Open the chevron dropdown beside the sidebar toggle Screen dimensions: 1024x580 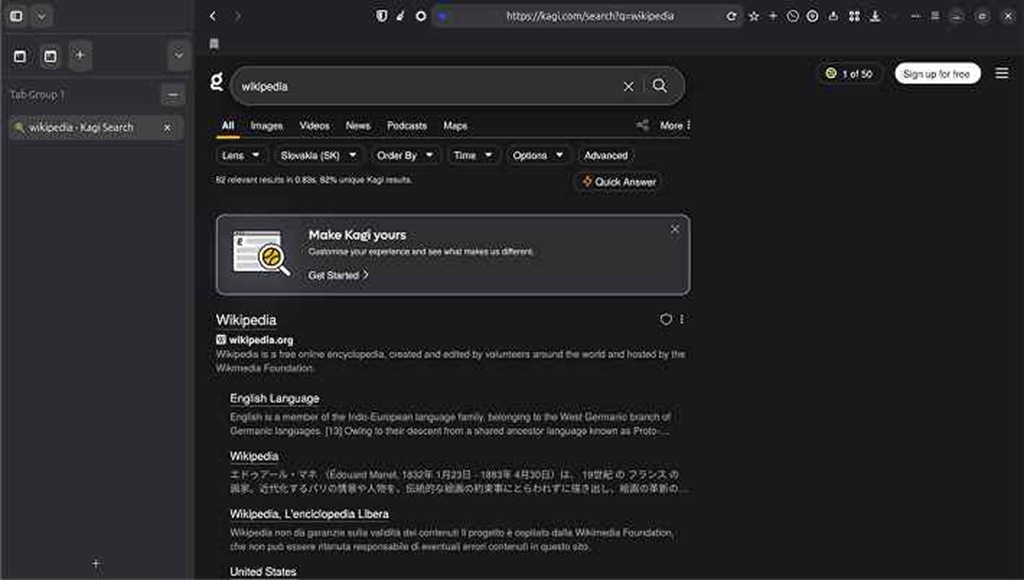[x=41, y=16]
